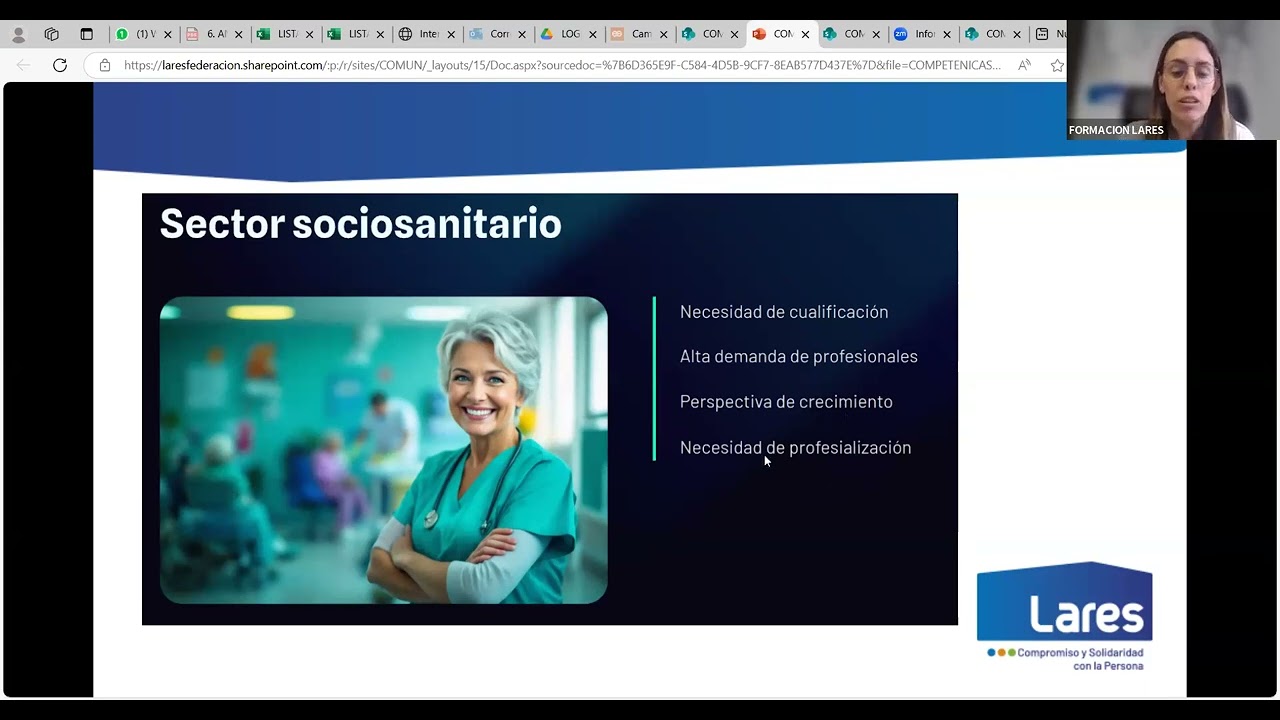Select "Necesidad de cualificación" bullet text
This screenshot has width=1280, height=720.
(784, 312)
